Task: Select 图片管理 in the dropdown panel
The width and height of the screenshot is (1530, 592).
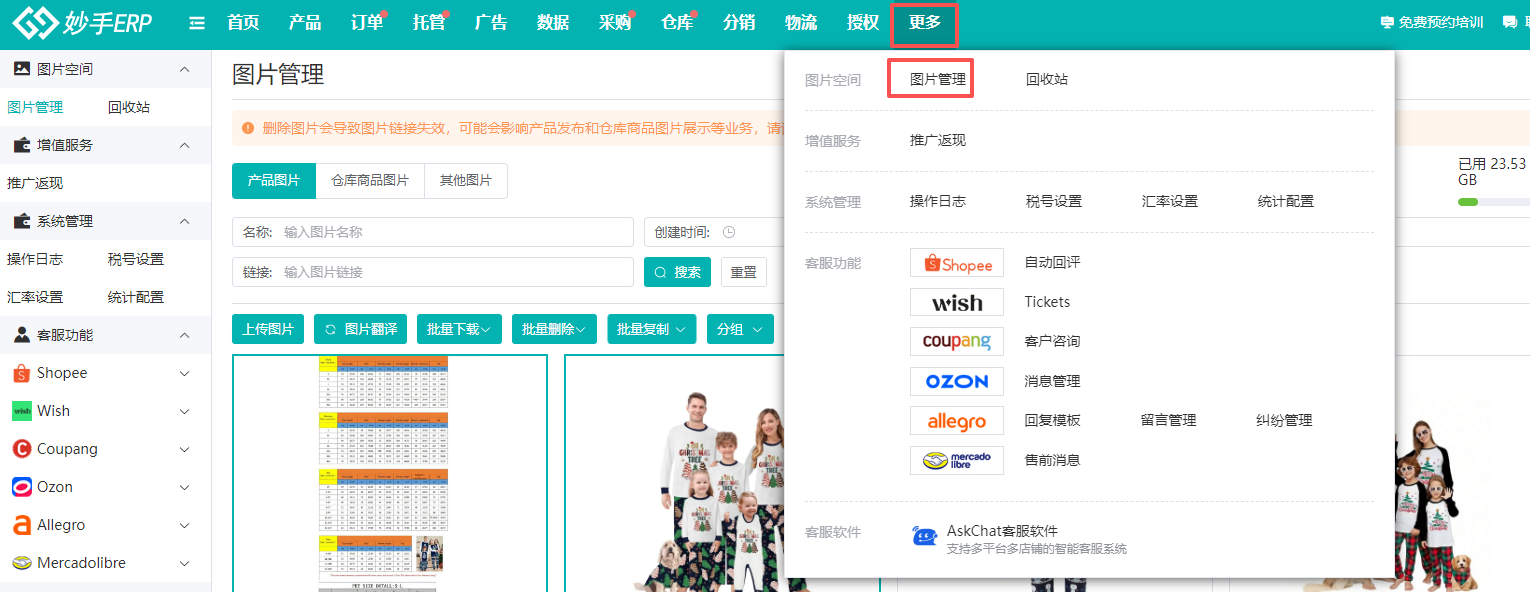Action: pyautogui.click(x=938, y=79)
